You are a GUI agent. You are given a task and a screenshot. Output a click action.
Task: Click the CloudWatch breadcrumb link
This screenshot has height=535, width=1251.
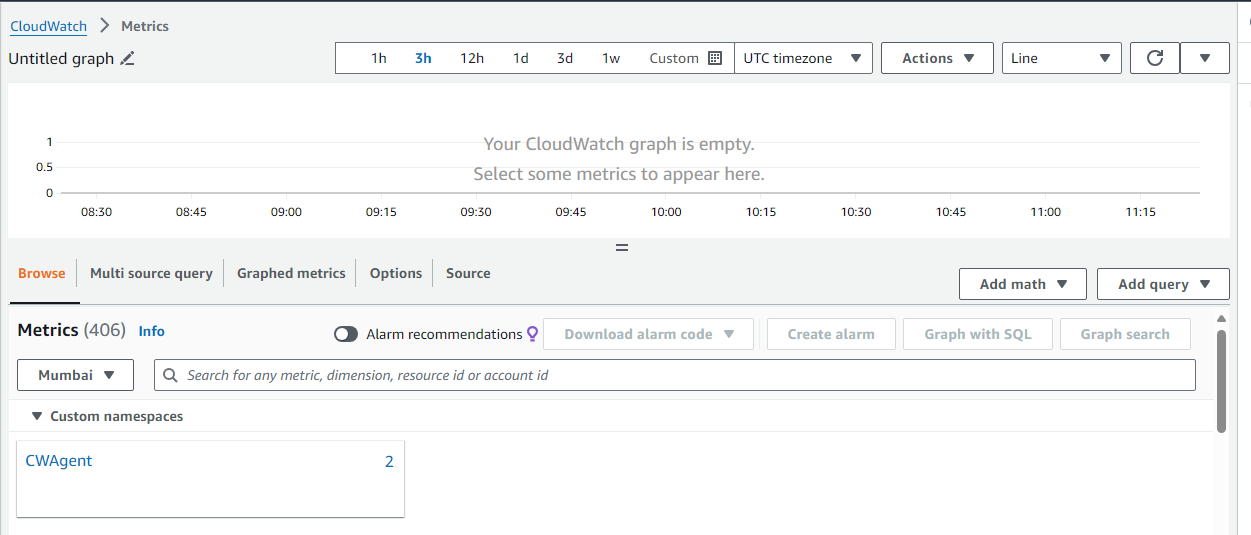pyautogui.click(x=48, y=26)
